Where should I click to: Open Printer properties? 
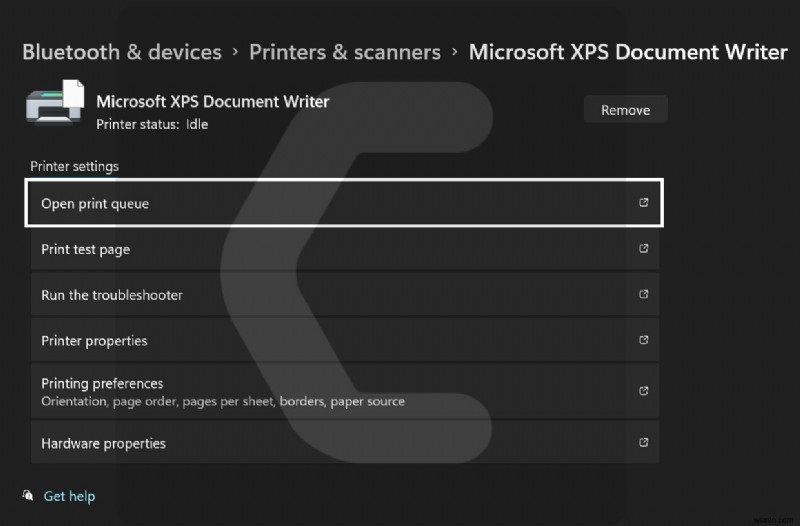(345, 340)
